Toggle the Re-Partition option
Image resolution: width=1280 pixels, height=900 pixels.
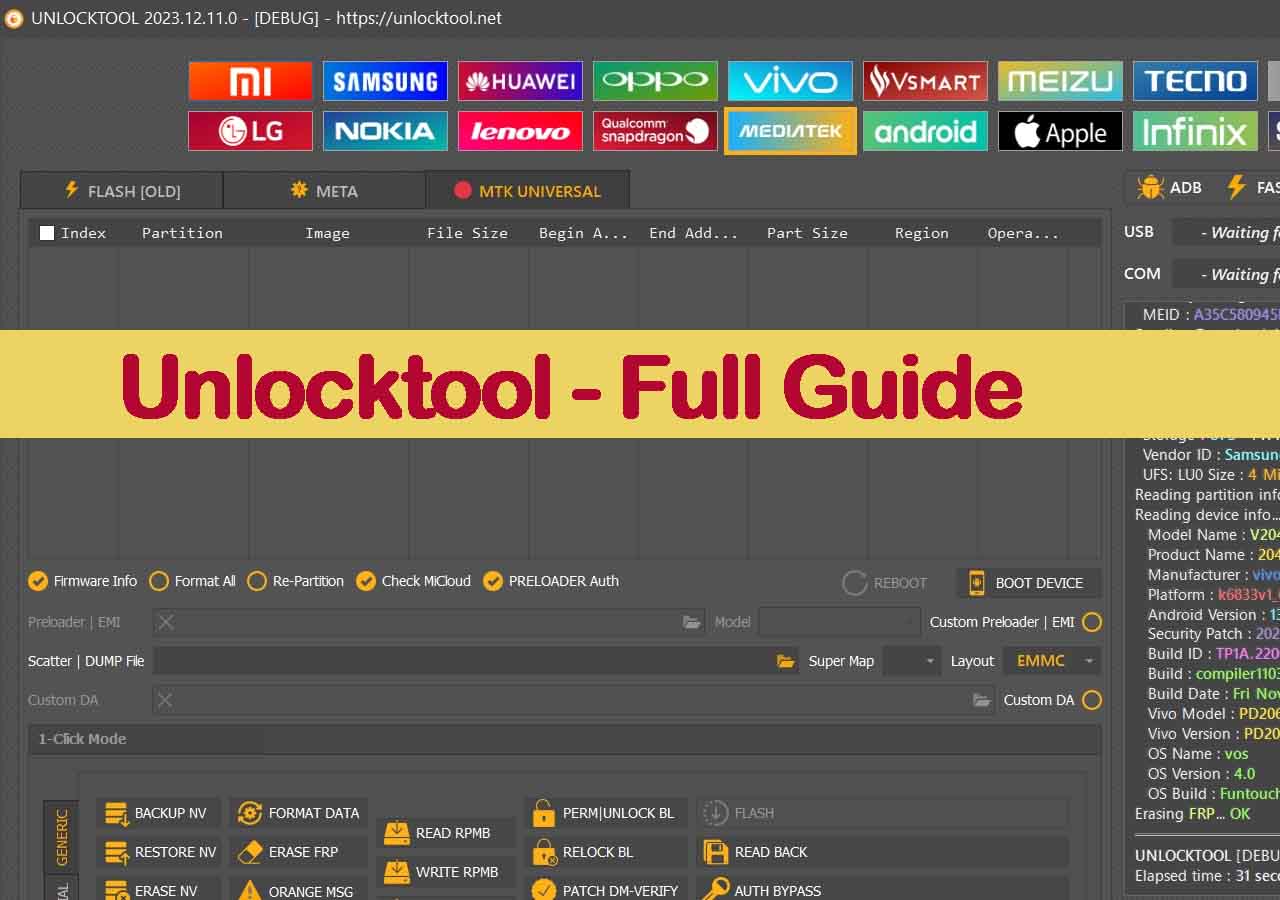point(257,581)
